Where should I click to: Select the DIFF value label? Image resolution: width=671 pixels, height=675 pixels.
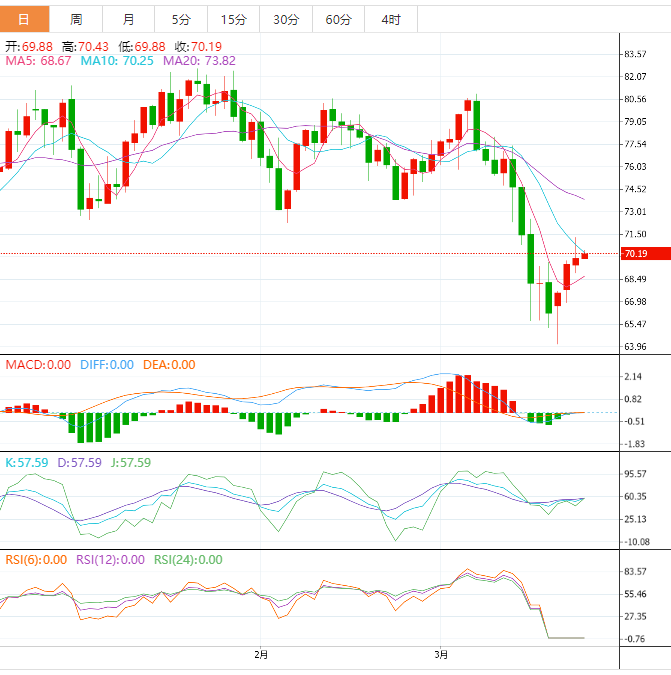pos(105,365)
